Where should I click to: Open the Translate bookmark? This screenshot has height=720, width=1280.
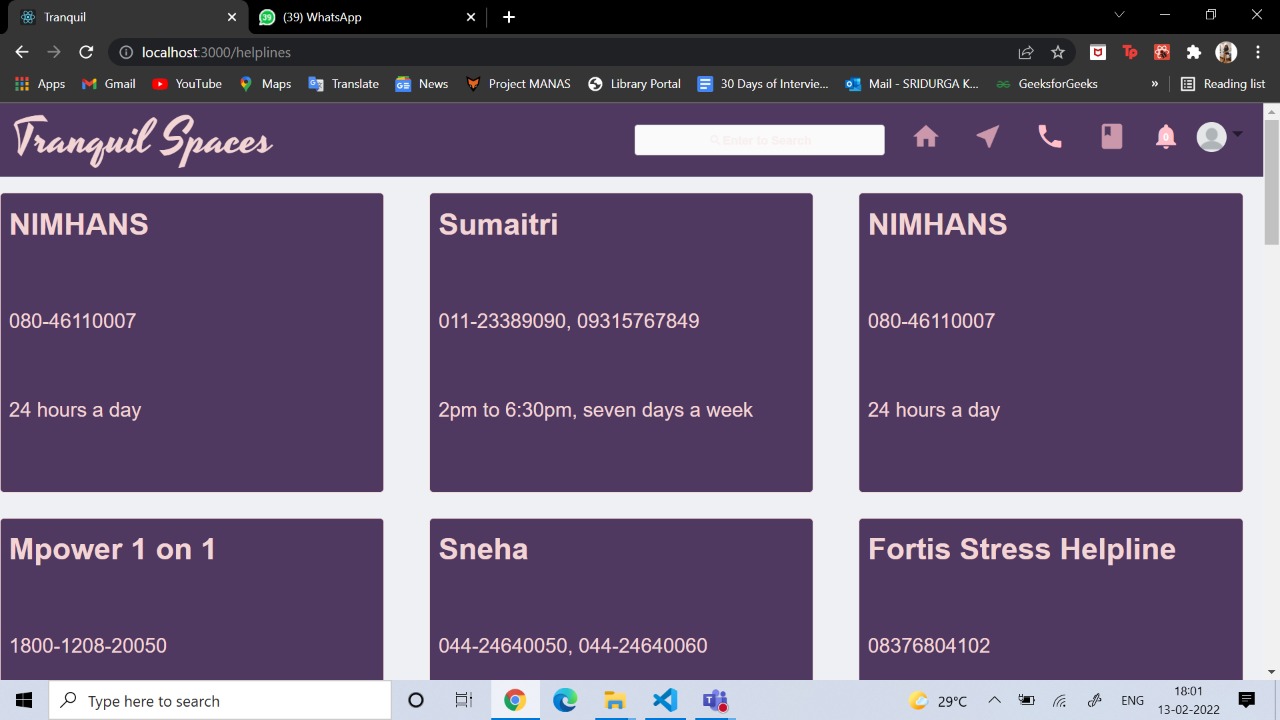[x=343, y=84]
